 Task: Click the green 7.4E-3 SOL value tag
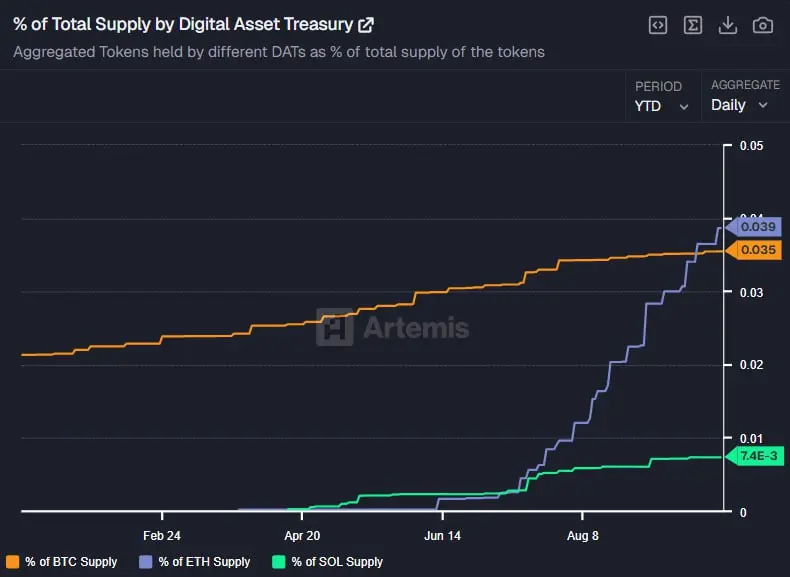[x=757, y=456]
